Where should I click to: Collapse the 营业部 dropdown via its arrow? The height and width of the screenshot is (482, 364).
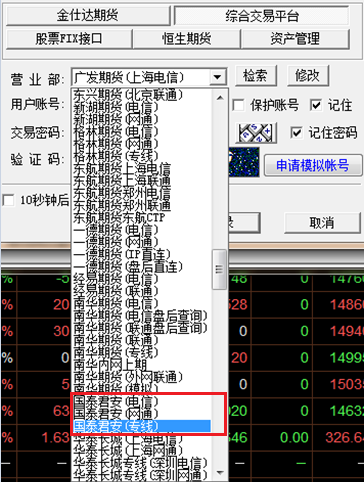pos(218,77)
